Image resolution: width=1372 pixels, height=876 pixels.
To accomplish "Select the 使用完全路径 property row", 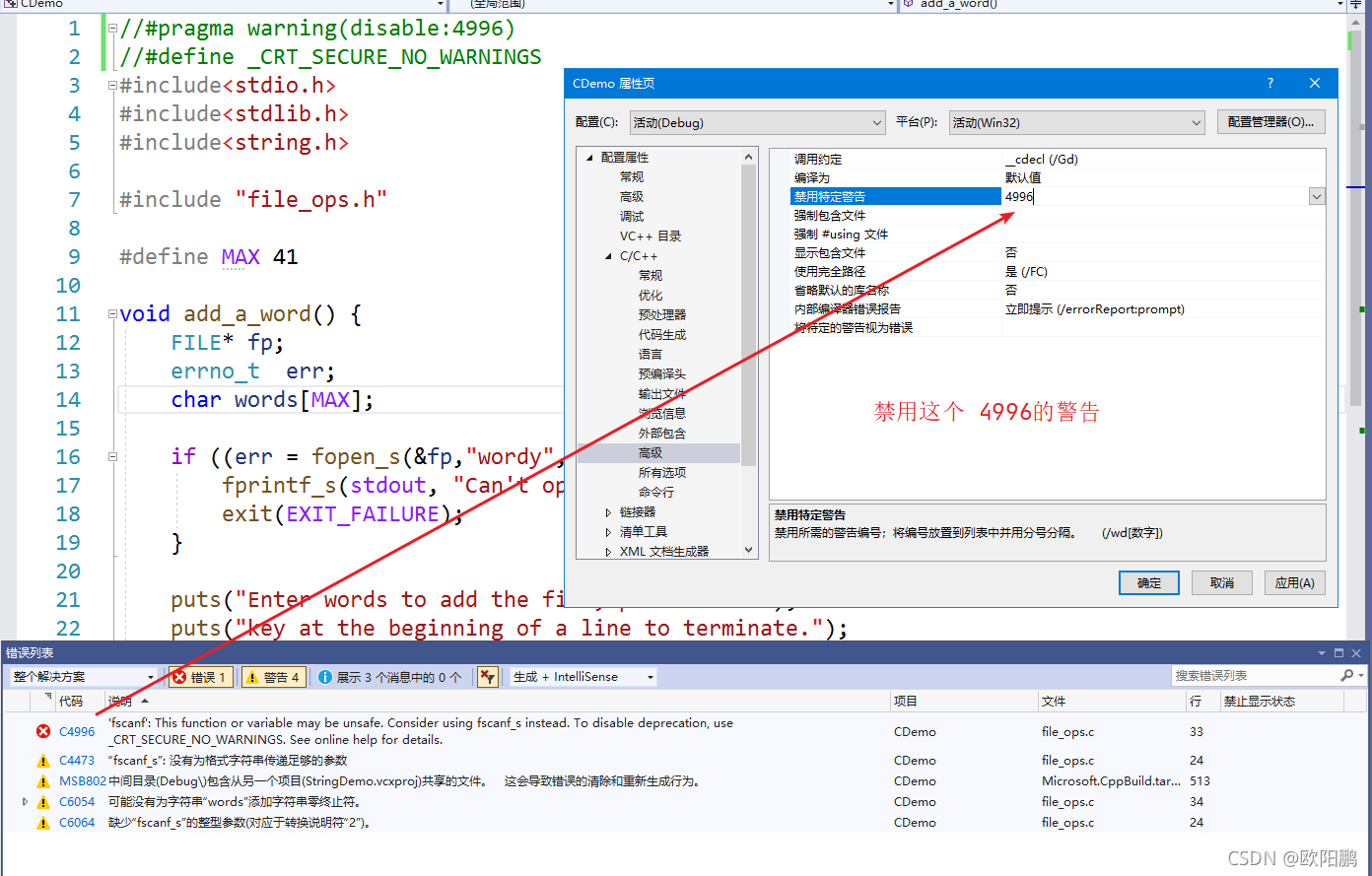I will point(1059,272).
